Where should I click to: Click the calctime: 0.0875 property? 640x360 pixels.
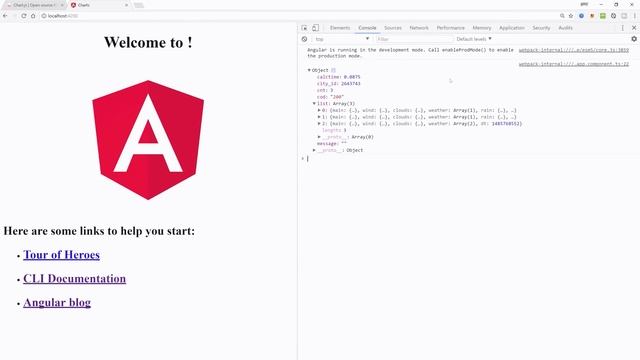point(338,77)
